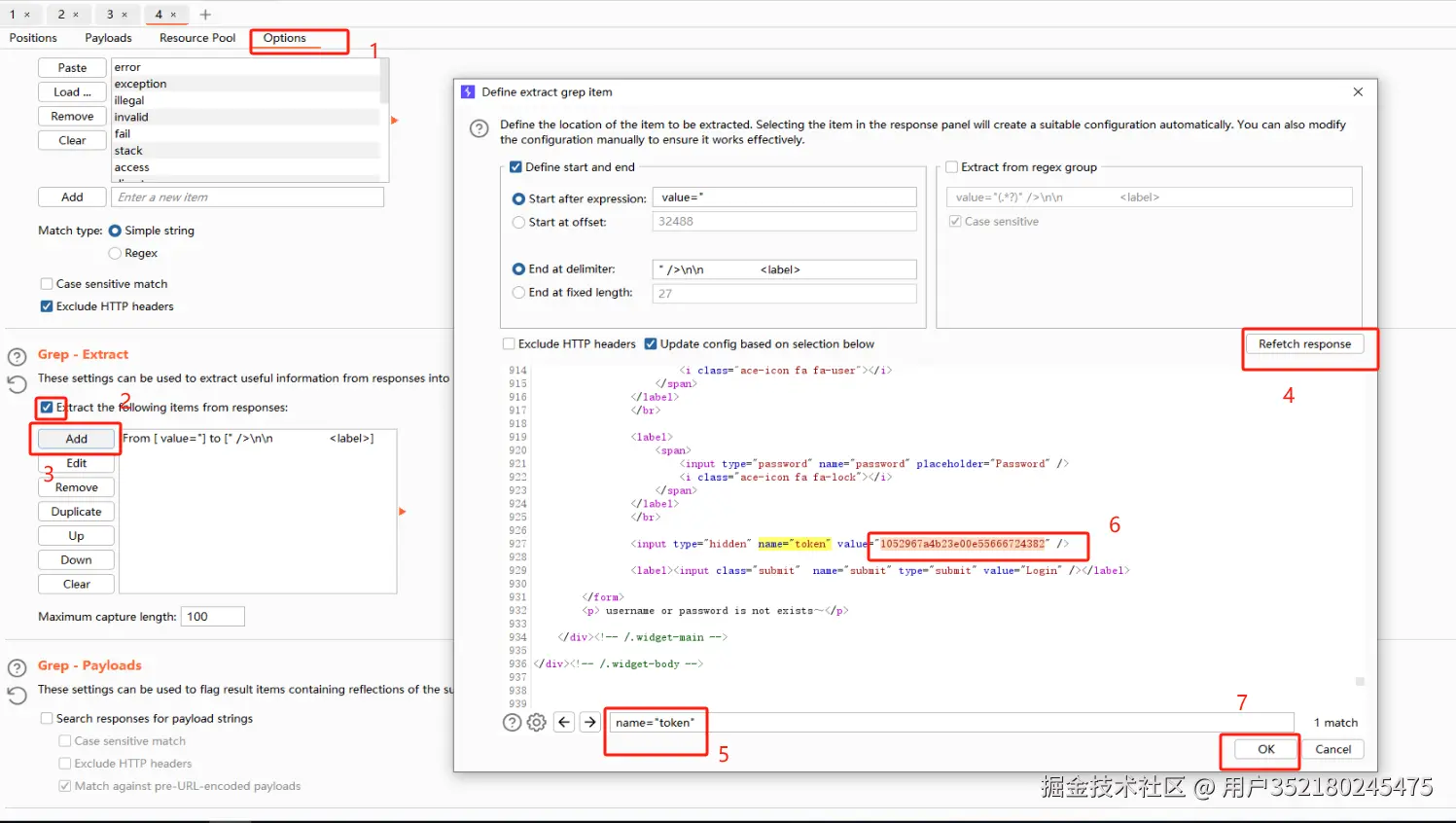This screenshot has height=823, width=1456.
Task: Cancel the extract grep dialog
Action: [x=1332, y=750]
